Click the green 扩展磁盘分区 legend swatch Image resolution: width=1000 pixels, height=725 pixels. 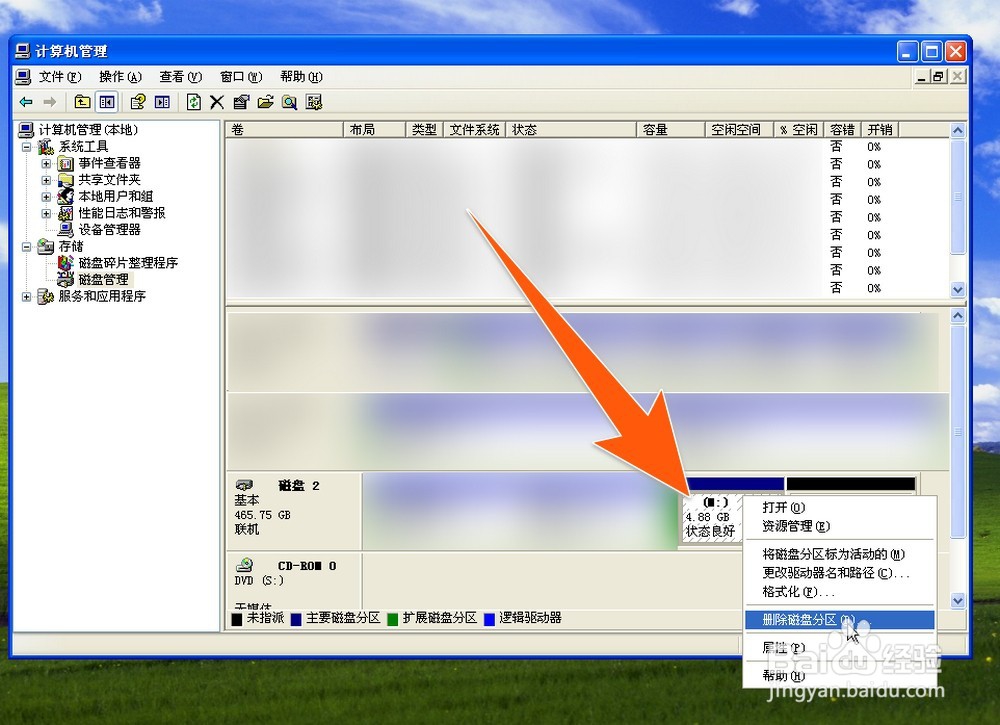coord(393,619)
